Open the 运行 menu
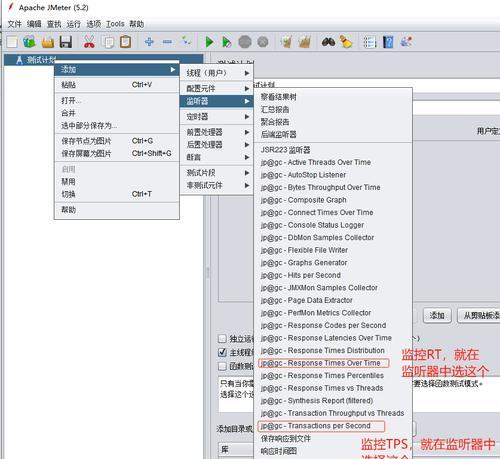The height and width of the screenshot is (459, 500). [73, 24]
